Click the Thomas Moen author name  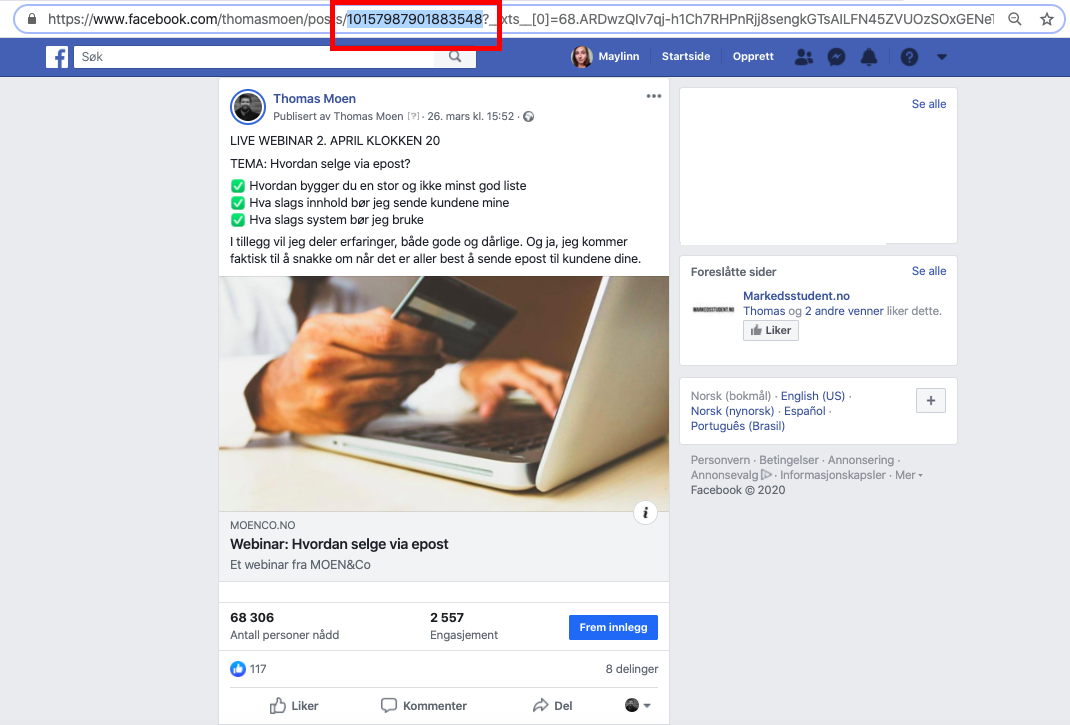click(x=315, y=98)
